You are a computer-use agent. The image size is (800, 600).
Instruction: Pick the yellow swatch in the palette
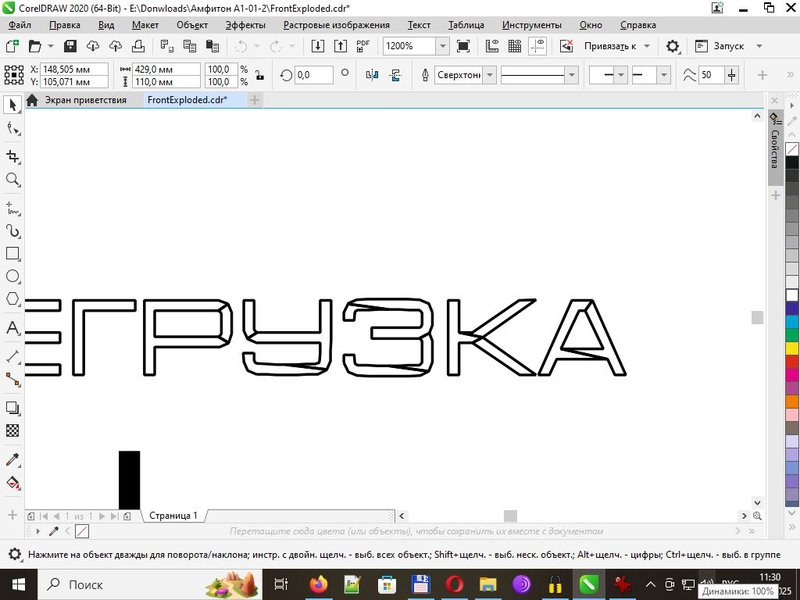pyautogui.click(x=792, y=348)
